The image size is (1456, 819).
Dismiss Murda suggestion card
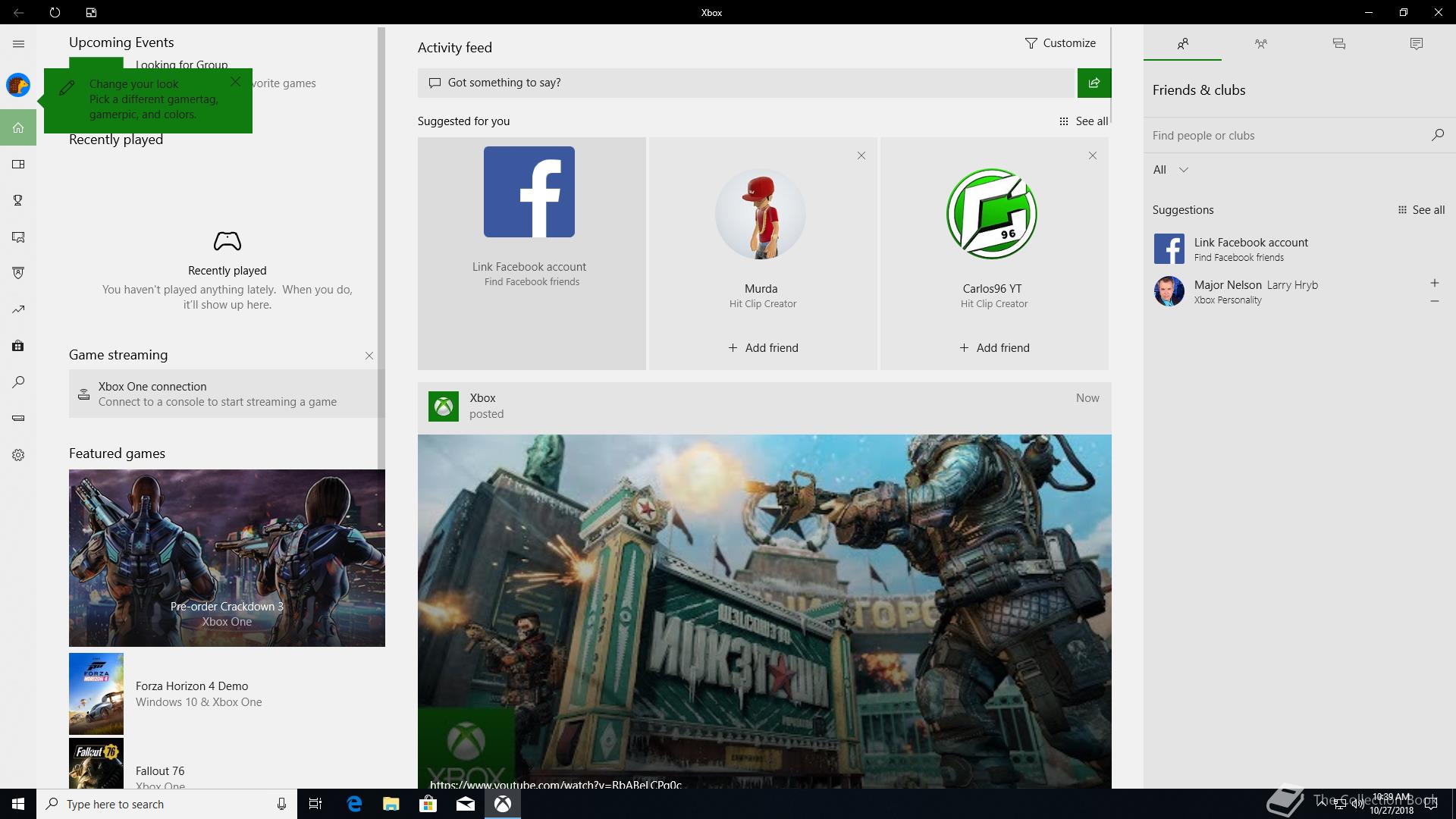pos(861,155)
